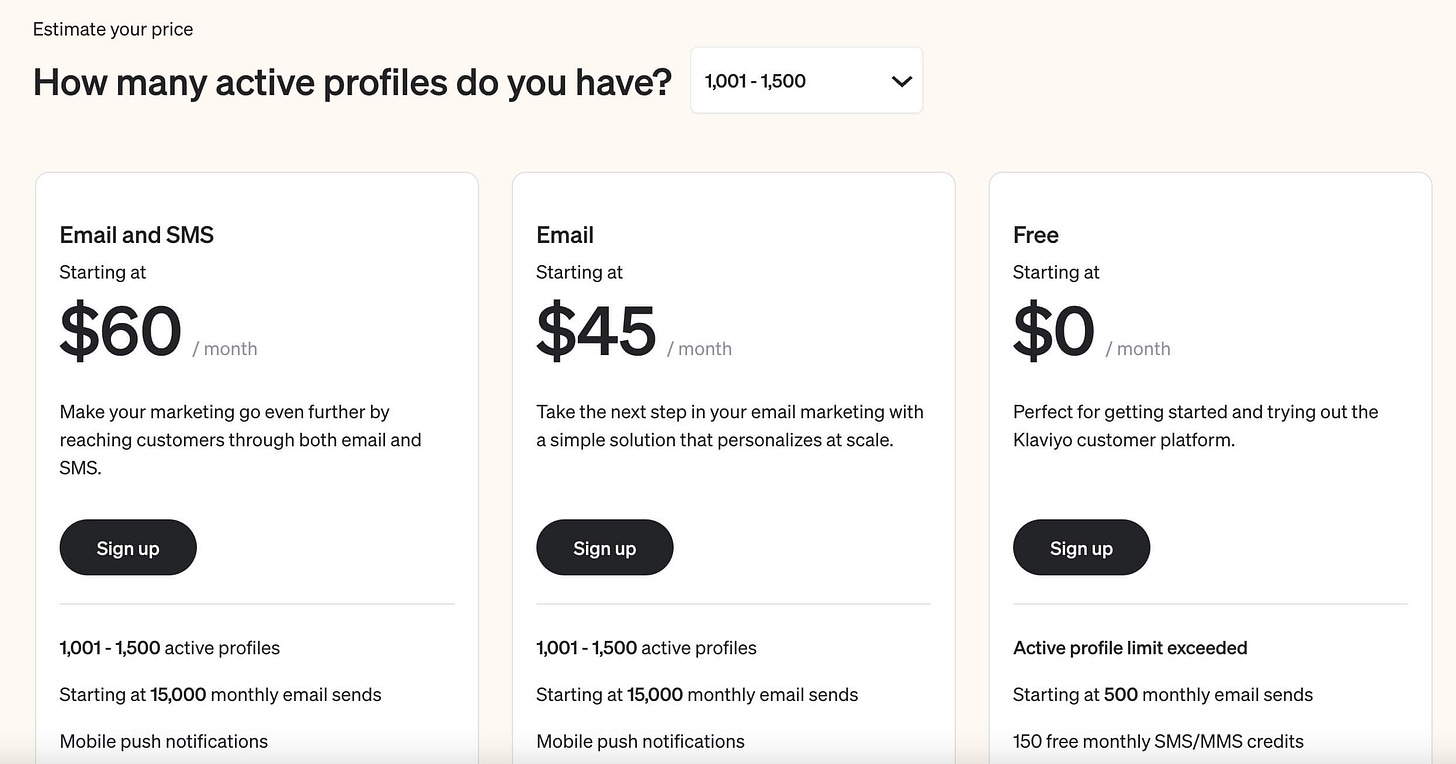
Task: Click the 'Estimate your price' label
Action: point(113,29)
